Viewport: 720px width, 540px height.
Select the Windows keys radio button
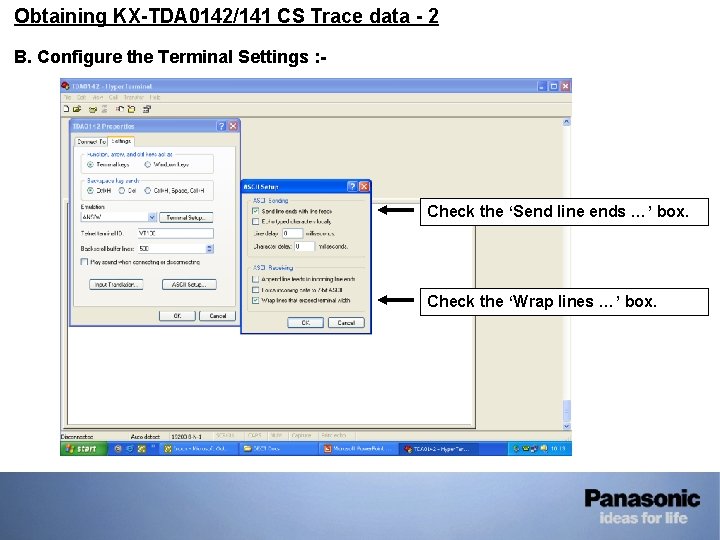pyautogui.click(x=147, y=164)
